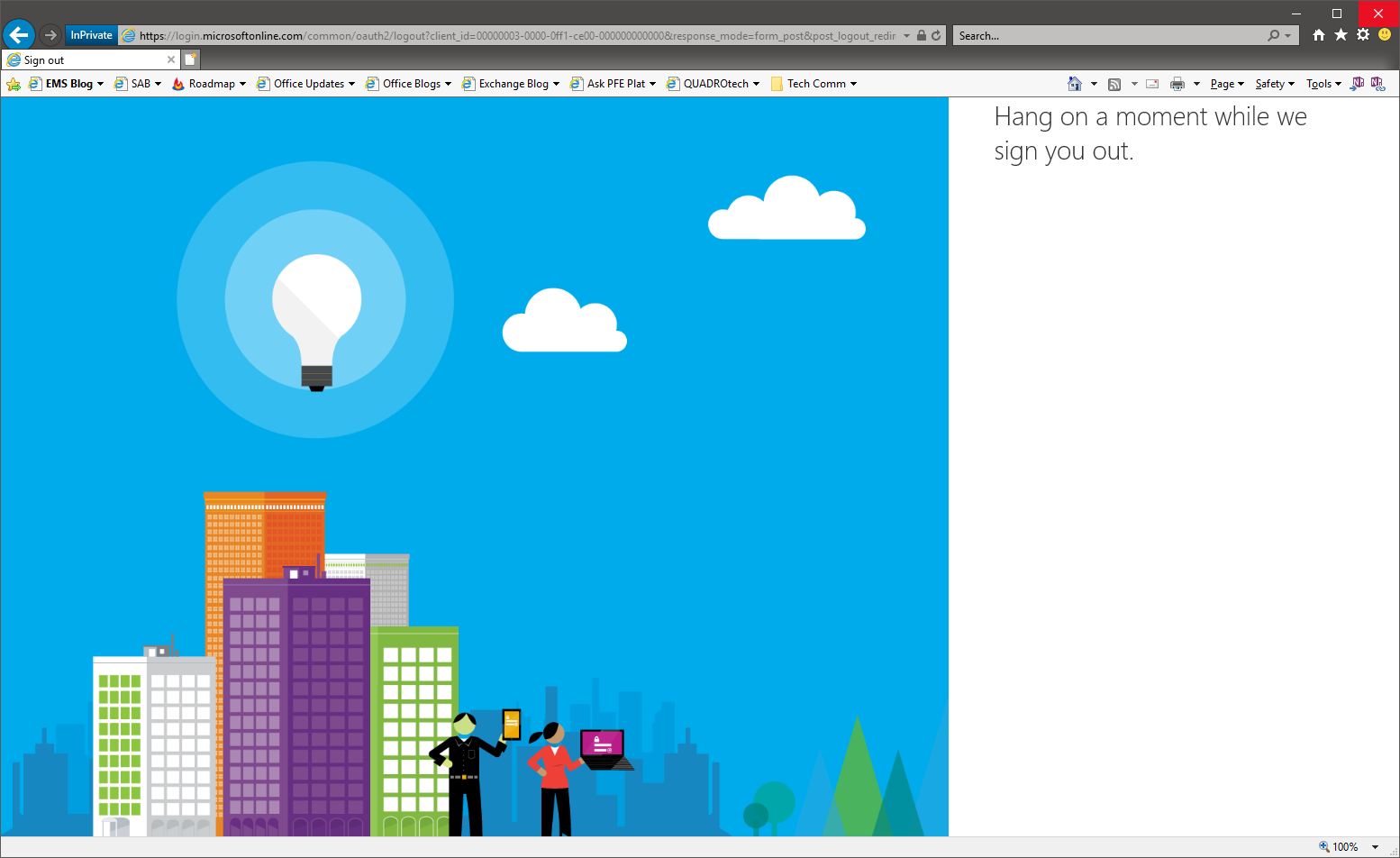Screen dimensions: 1400x858
Task: Open the SAB favorites item
Action: (138, 84)
